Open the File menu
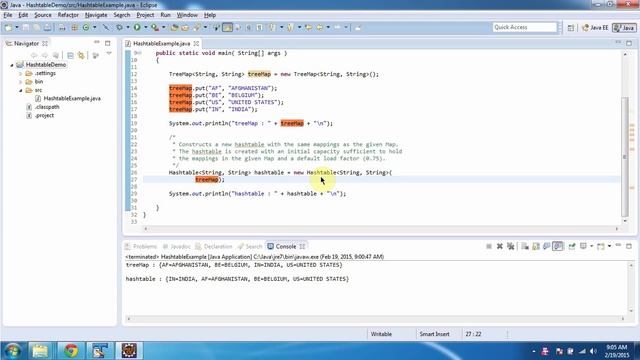This screenshot has width=640, height=360. click(8, 15)
